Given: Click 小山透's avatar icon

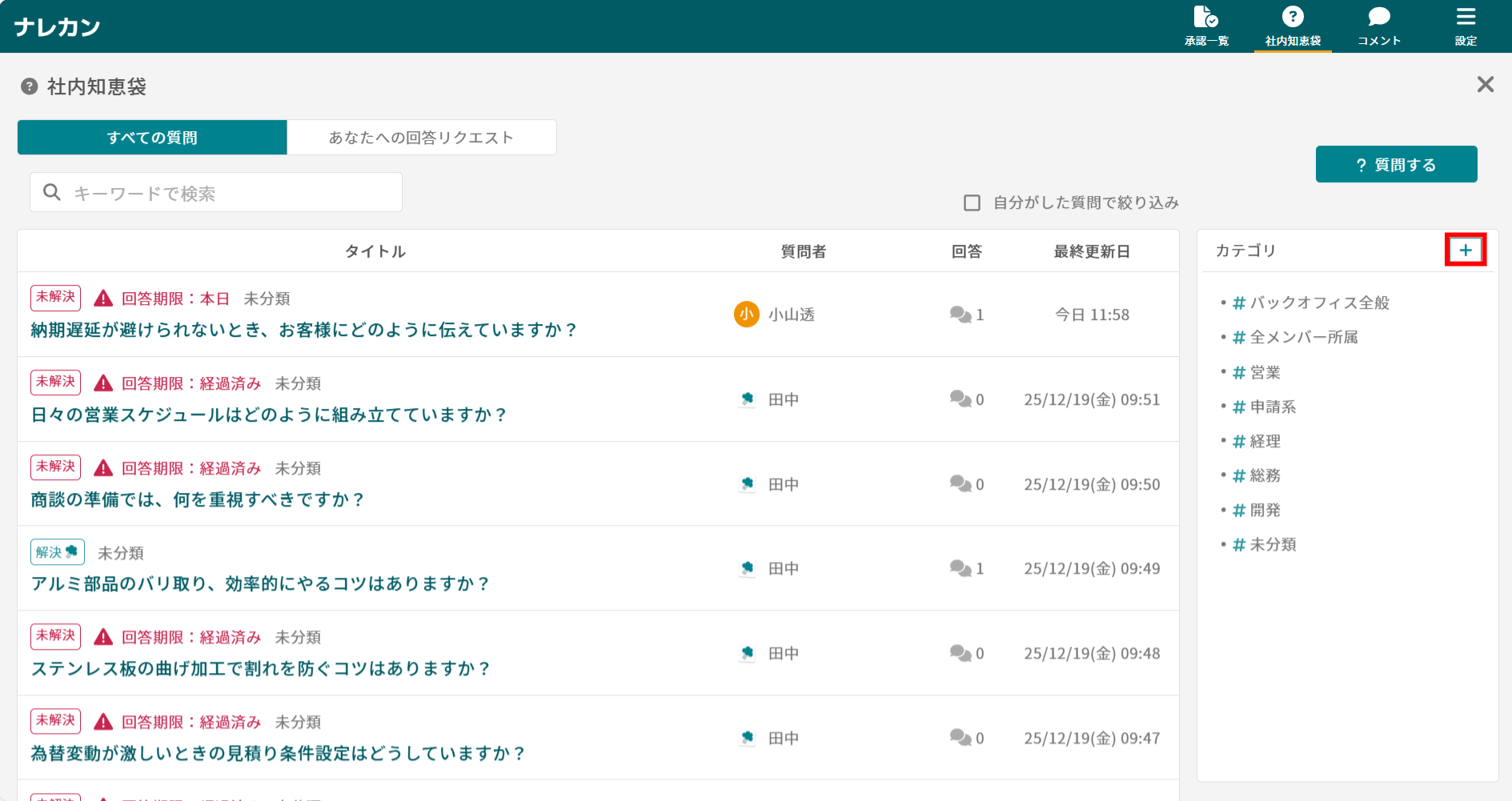Looking at the screenshot, I should point(745,314).
